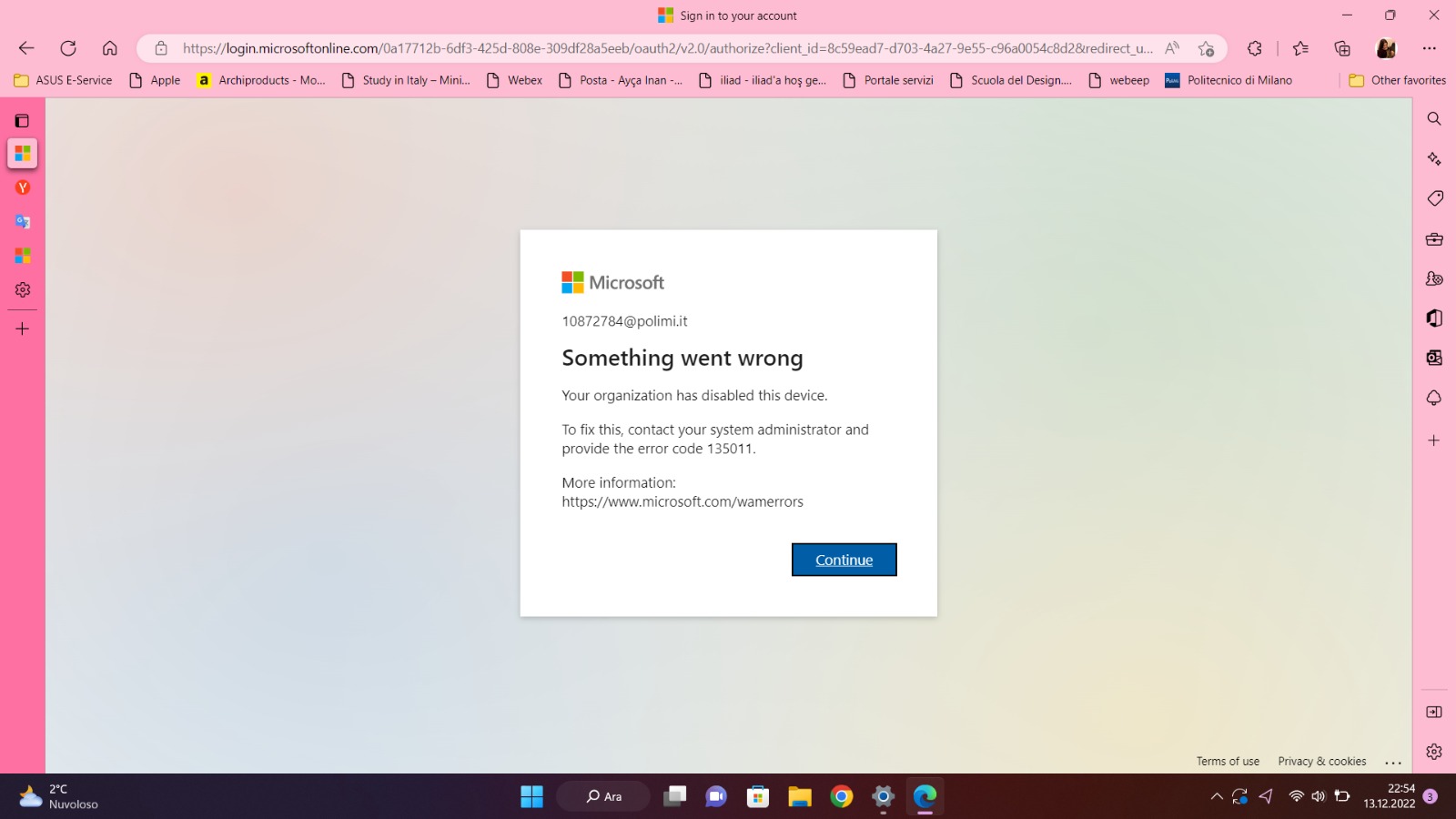Launch Google Chrome from the taskbar
Viewport: 1456px width, 819px height.
(842, 796)
